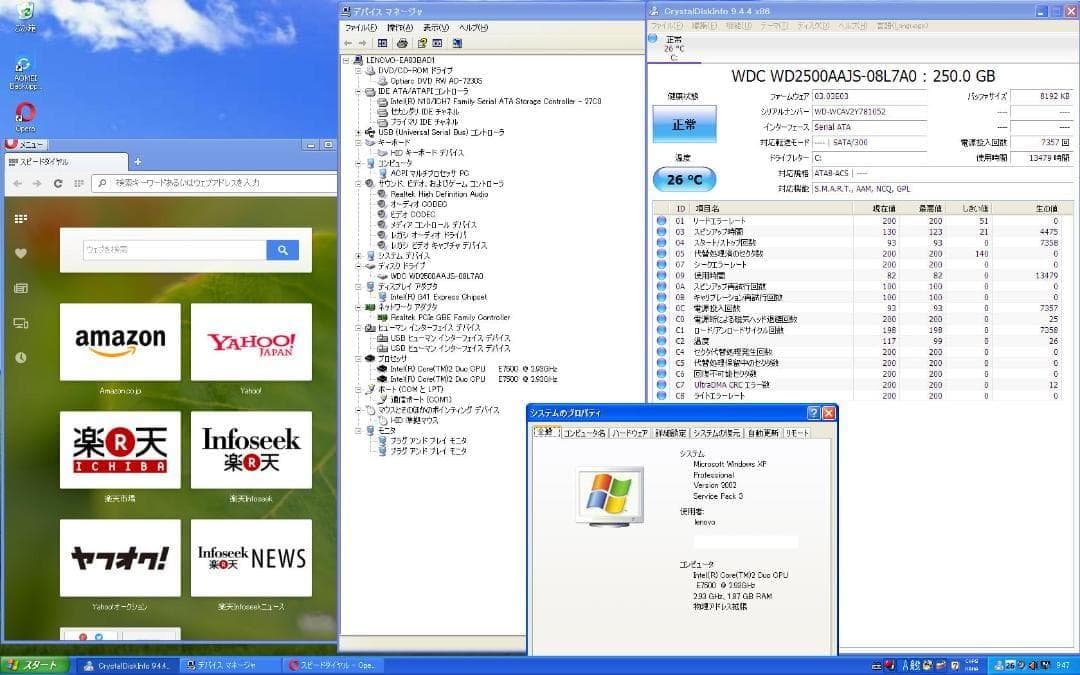Click Device Manager forward arrow

pos(362,43)
